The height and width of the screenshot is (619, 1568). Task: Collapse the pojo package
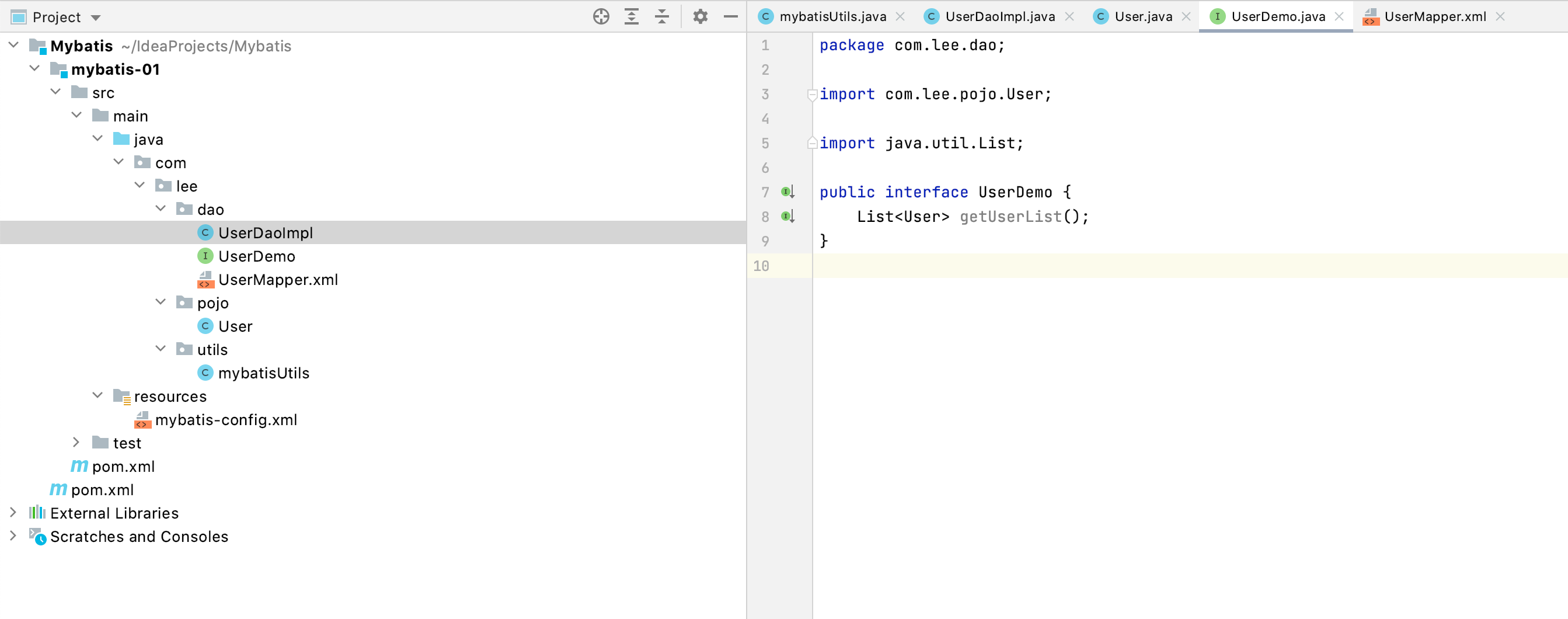[x=161, y=302]
